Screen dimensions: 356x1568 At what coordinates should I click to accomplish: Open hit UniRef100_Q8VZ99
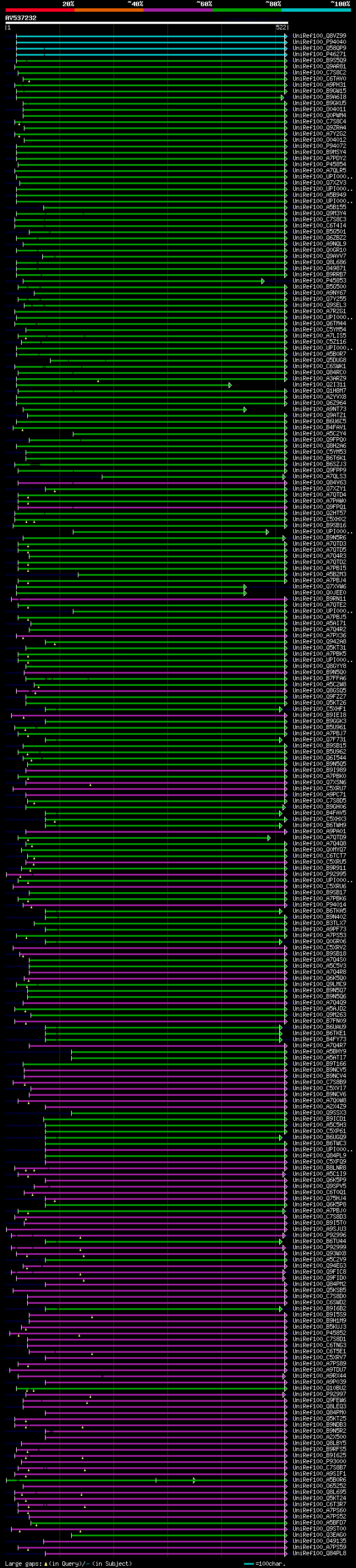coord(319,36)
